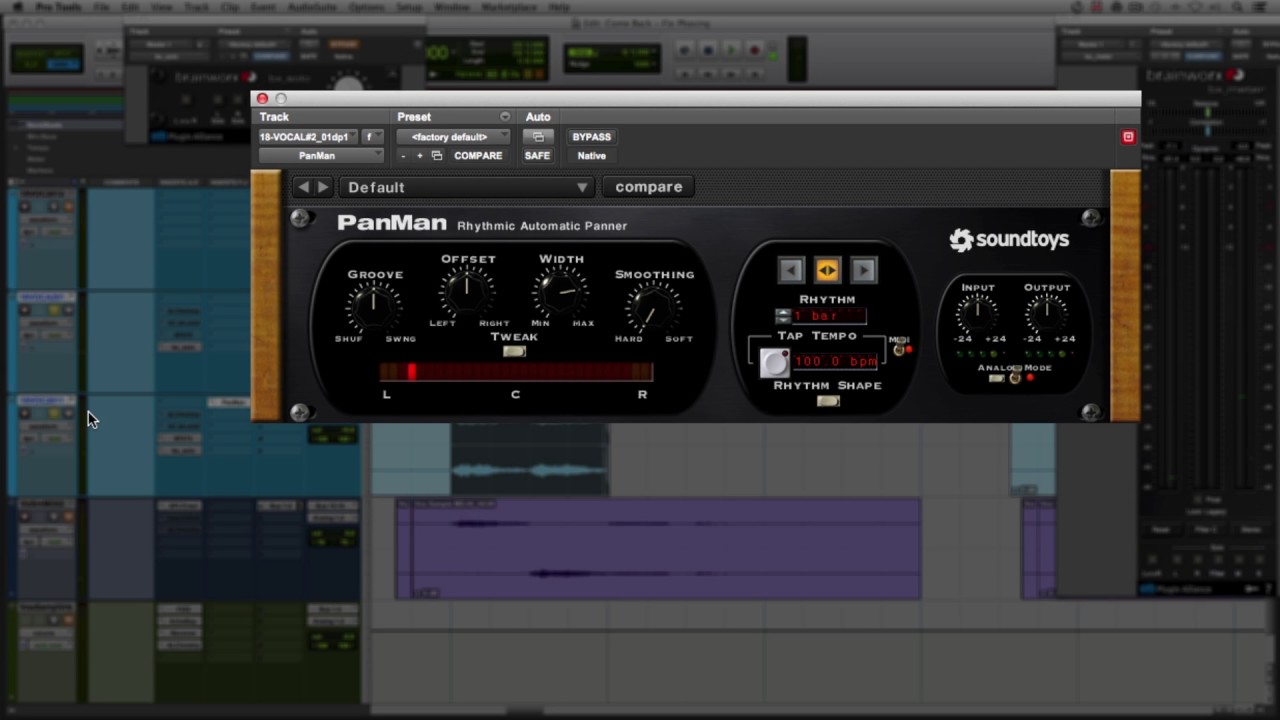The height and width of the screenshot is (720, 1280).
Task: Click the uppercase COMPARE button
Action: [x=478, y=156]
